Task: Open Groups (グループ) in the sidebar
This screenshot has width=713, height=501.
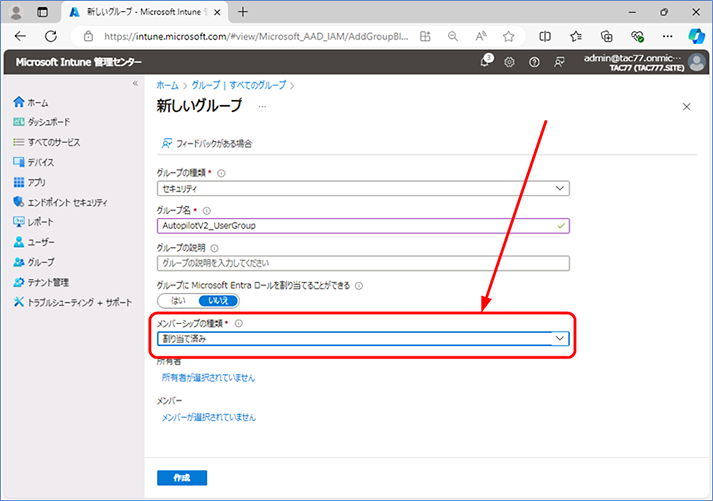Action: (x=34, y=262)
